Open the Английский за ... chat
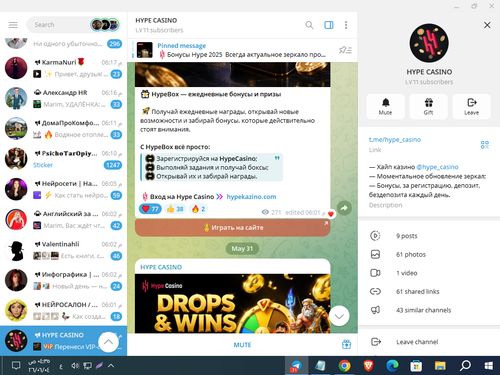This screenshot has width=500, height=375. tap(63, 220)
